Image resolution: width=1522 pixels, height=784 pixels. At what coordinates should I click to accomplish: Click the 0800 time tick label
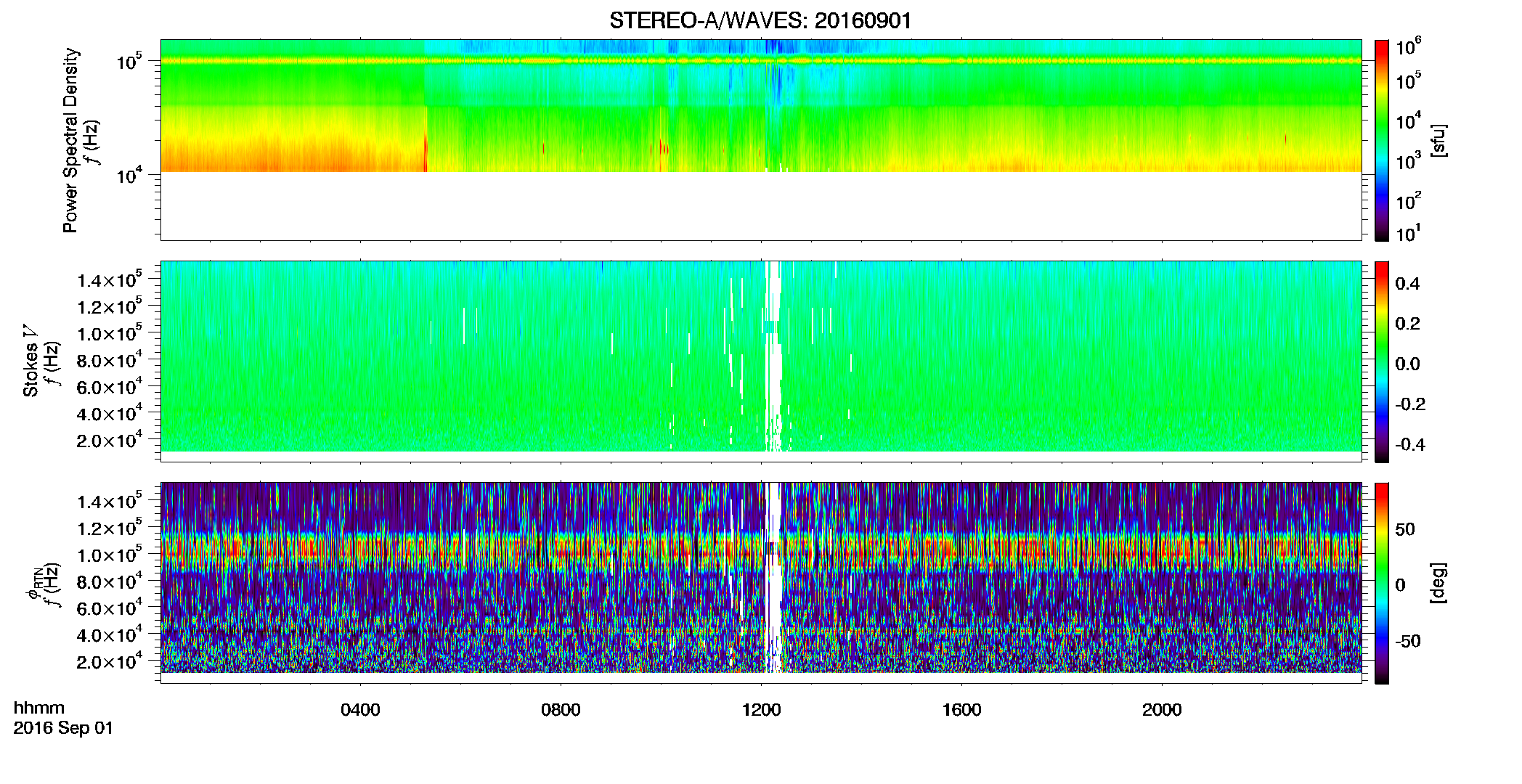pos(561,710)
